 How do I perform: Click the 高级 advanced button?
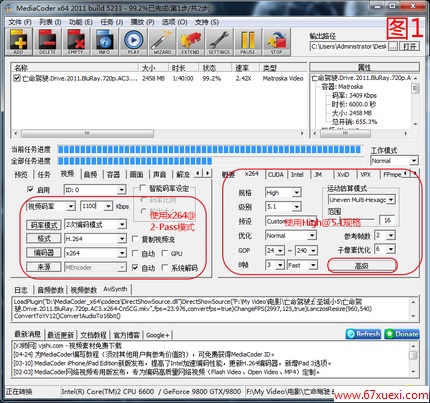pyautogui.click(x=362, y=266)
